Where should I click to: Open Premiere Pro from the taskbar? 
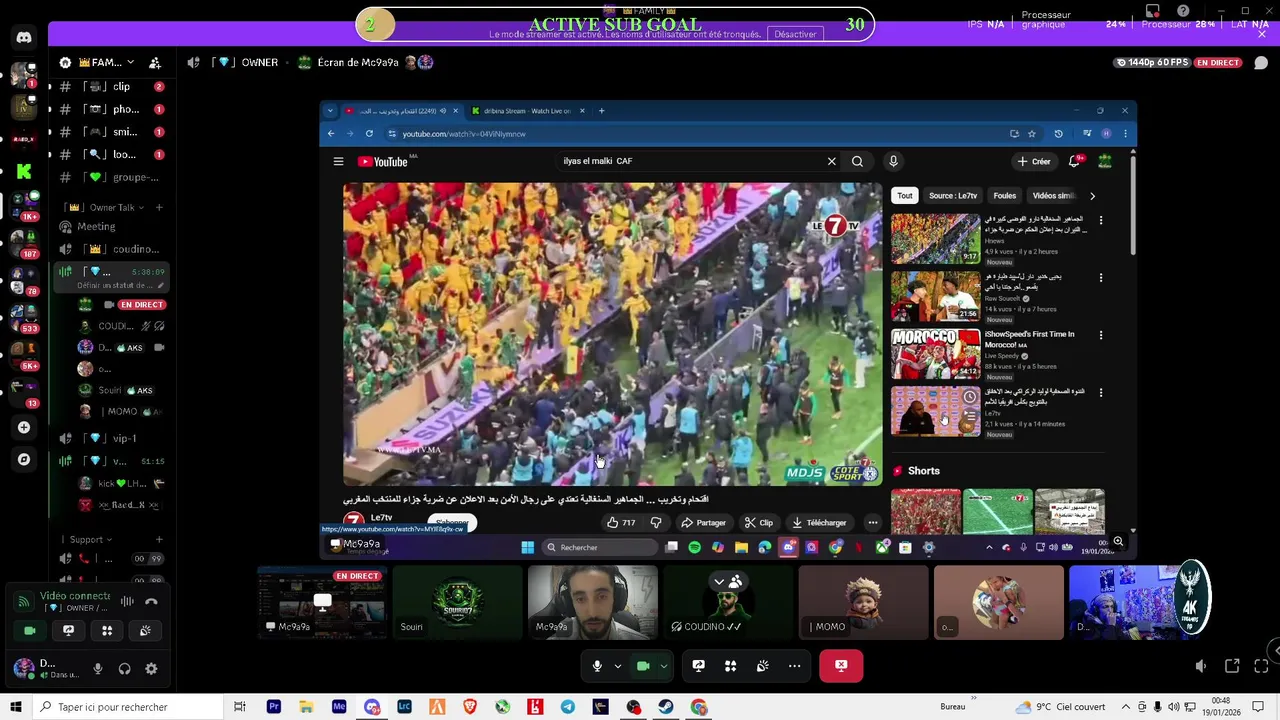pos(273,707)
